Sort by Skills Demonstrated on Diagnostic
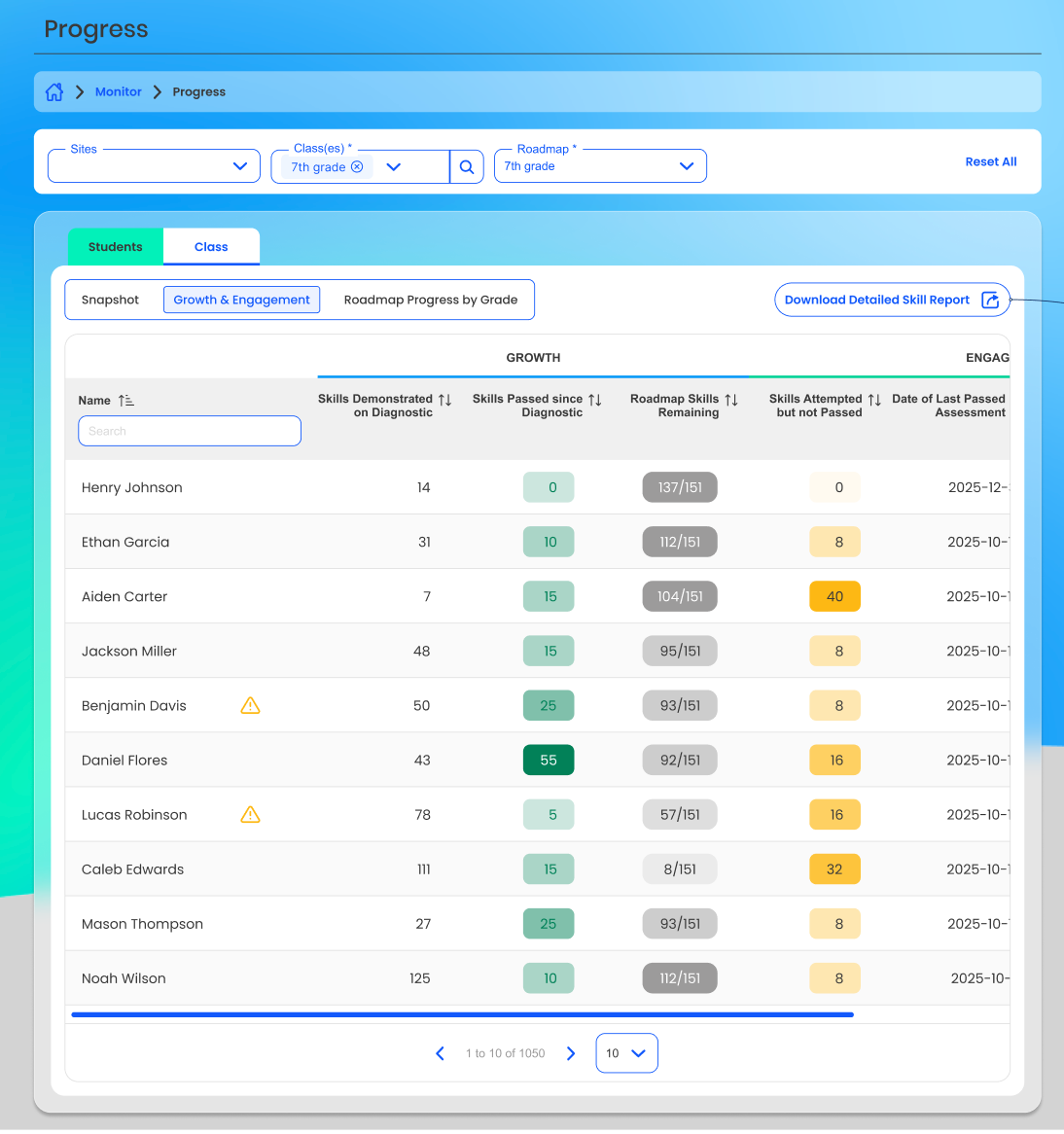This screenshot has width=1064, height=1134. pos(444,399)
